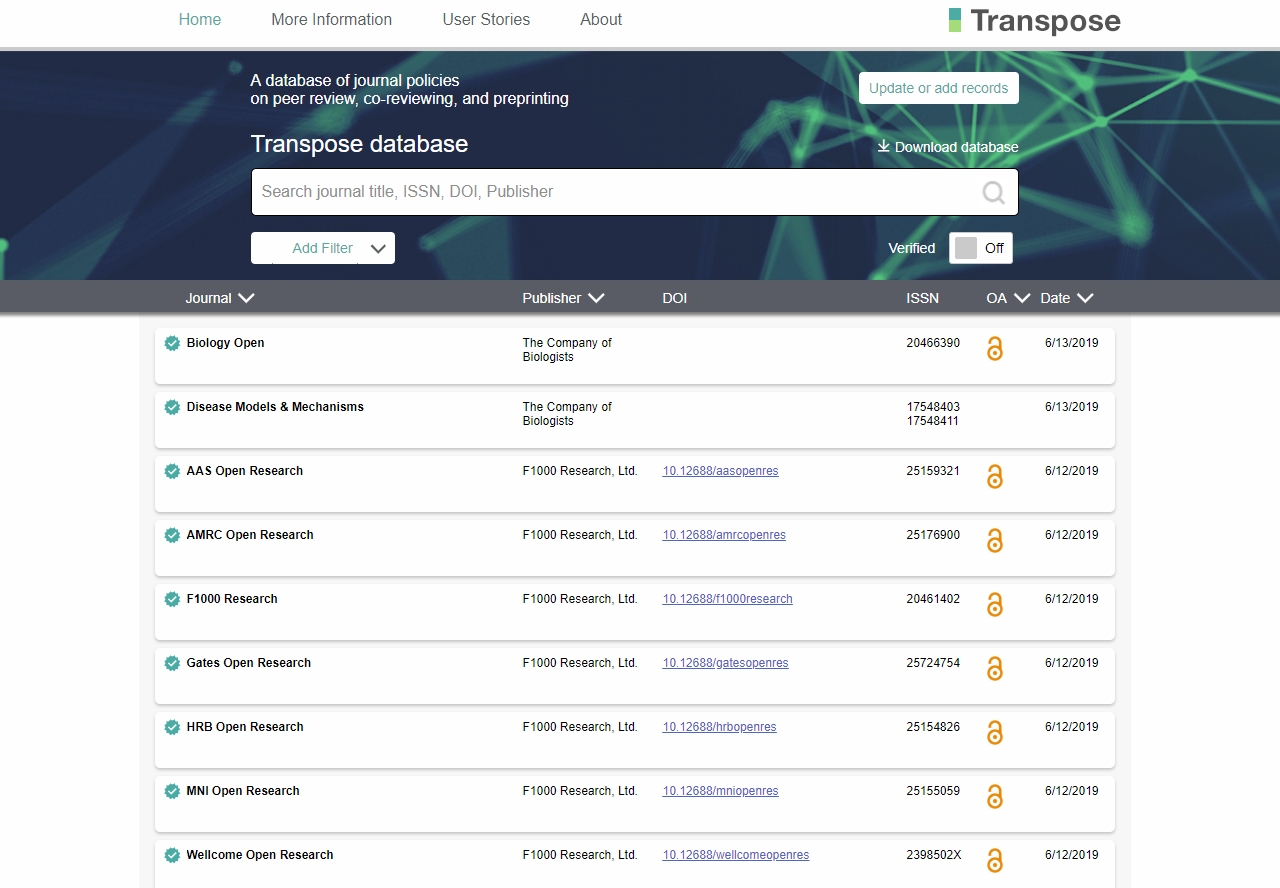Select the Wellcome Open Research title
The width and height of the screenshot is (1280, 888).
[260, 855]
